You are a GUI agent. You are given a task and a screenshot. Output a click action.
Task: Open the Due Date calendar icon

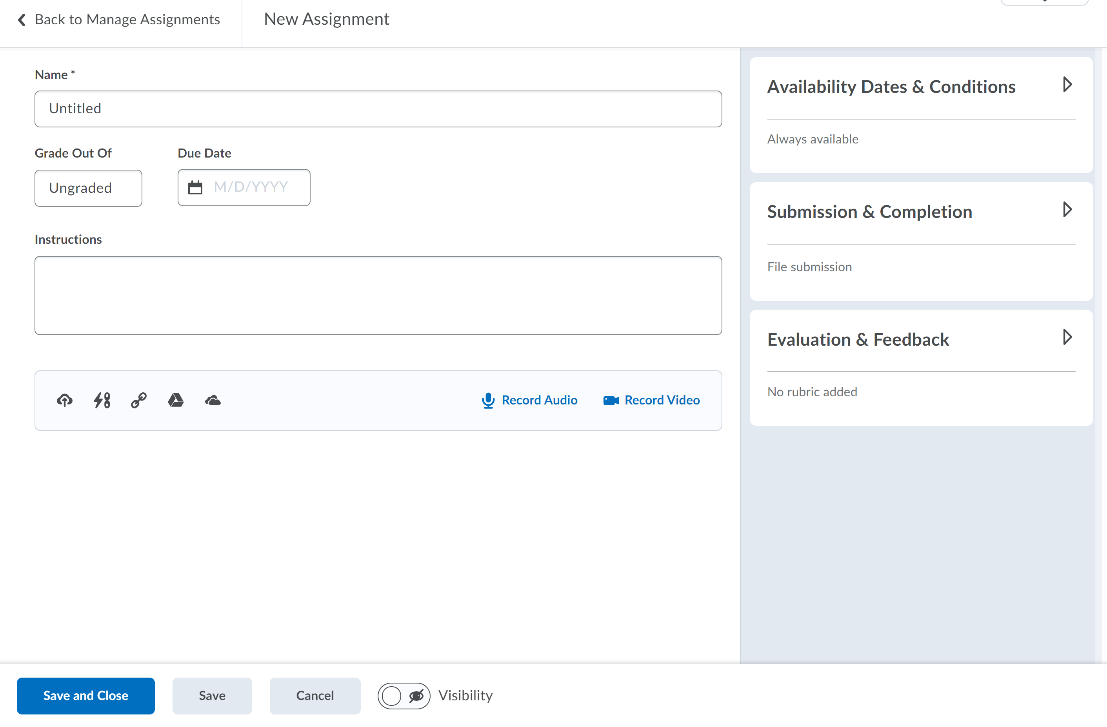tap(195, 188)
